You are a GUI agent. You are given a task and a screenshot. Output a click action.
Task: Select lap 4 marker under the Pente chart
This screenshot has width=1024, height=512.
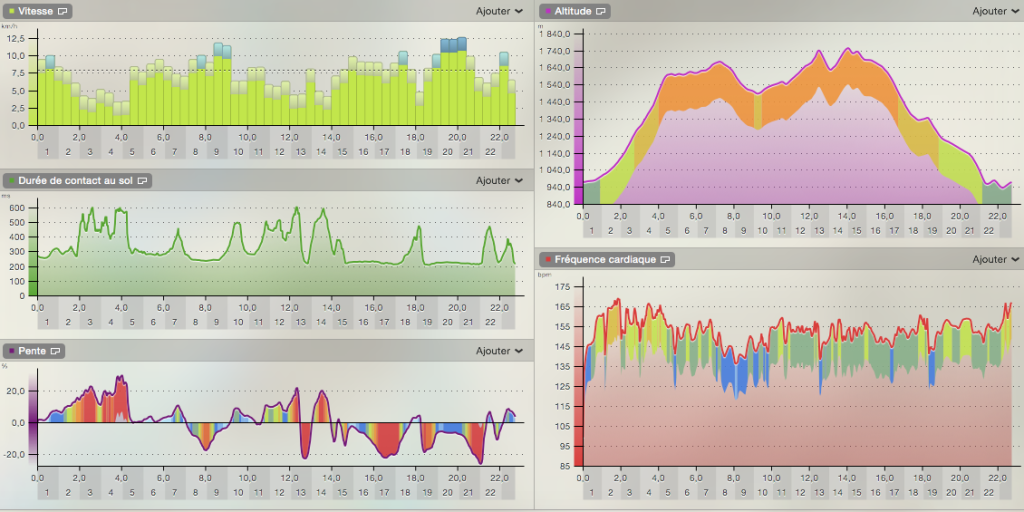click(110, 492)
